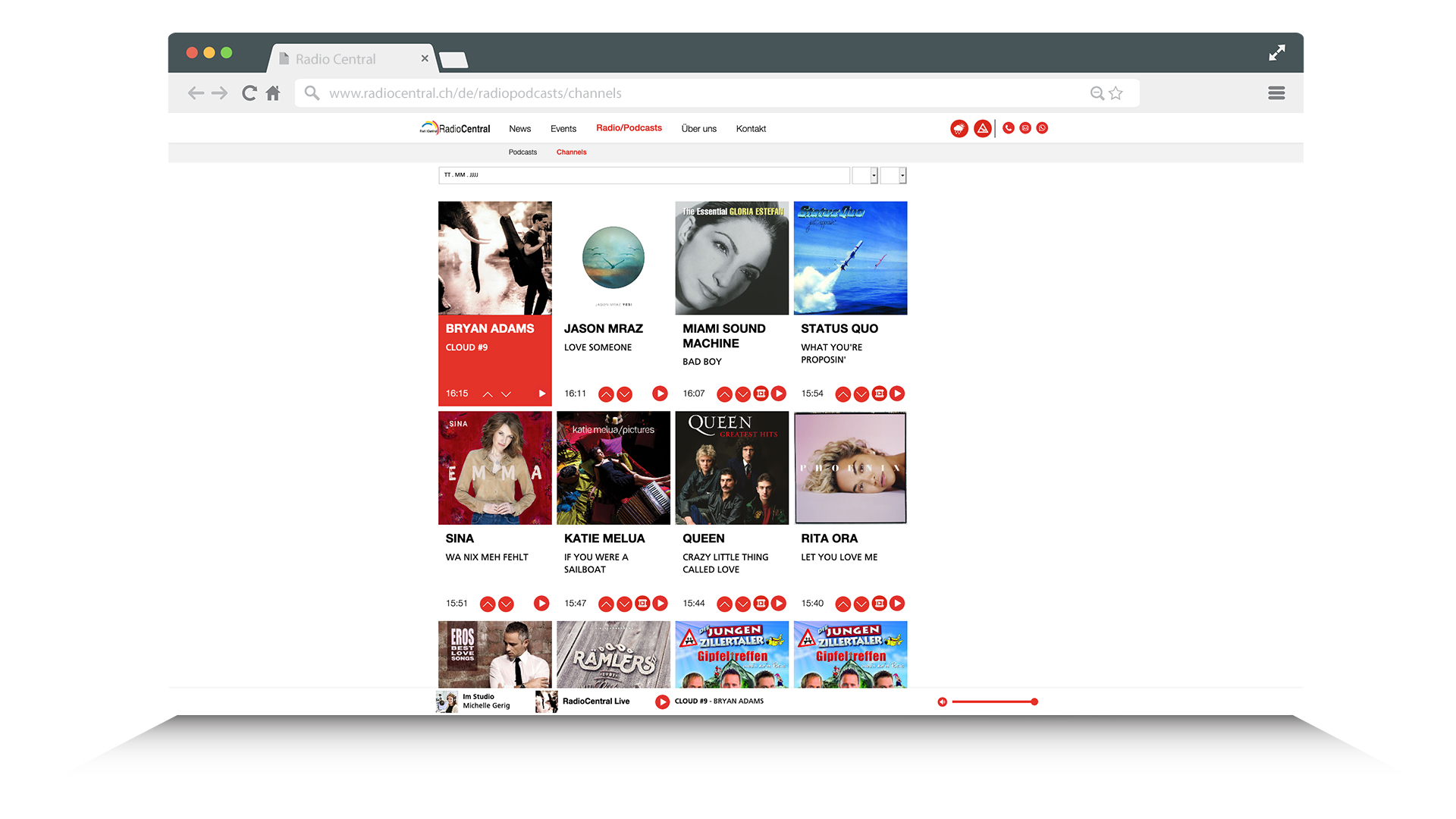Open the Radio/Podcasts menu item
Image resolution: width=1456 pixels, height=819 pixels.
[x=629, y=128]
